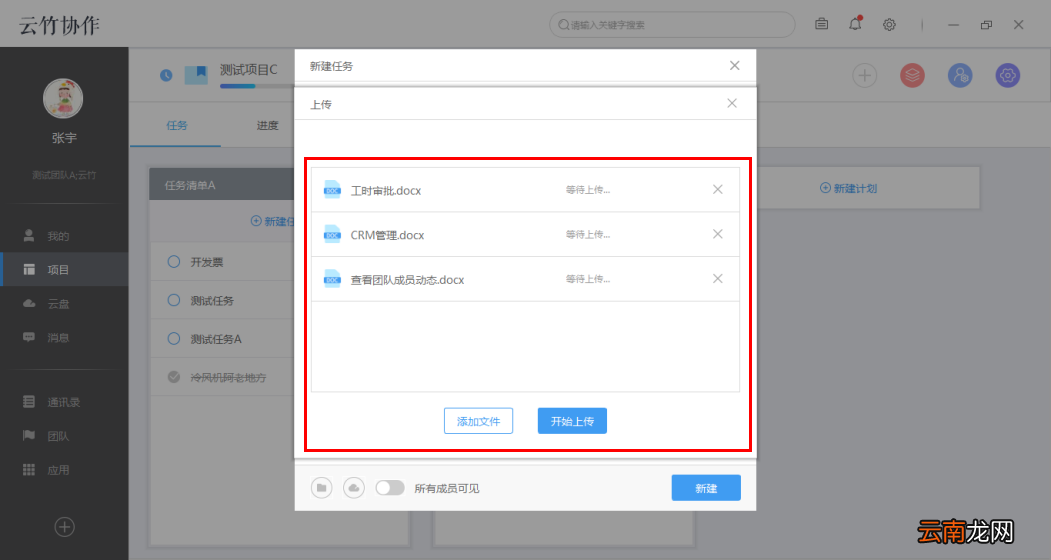Click the gray plus circle in project header
The image size is (1051, 560).
click(x=865, y=75)
